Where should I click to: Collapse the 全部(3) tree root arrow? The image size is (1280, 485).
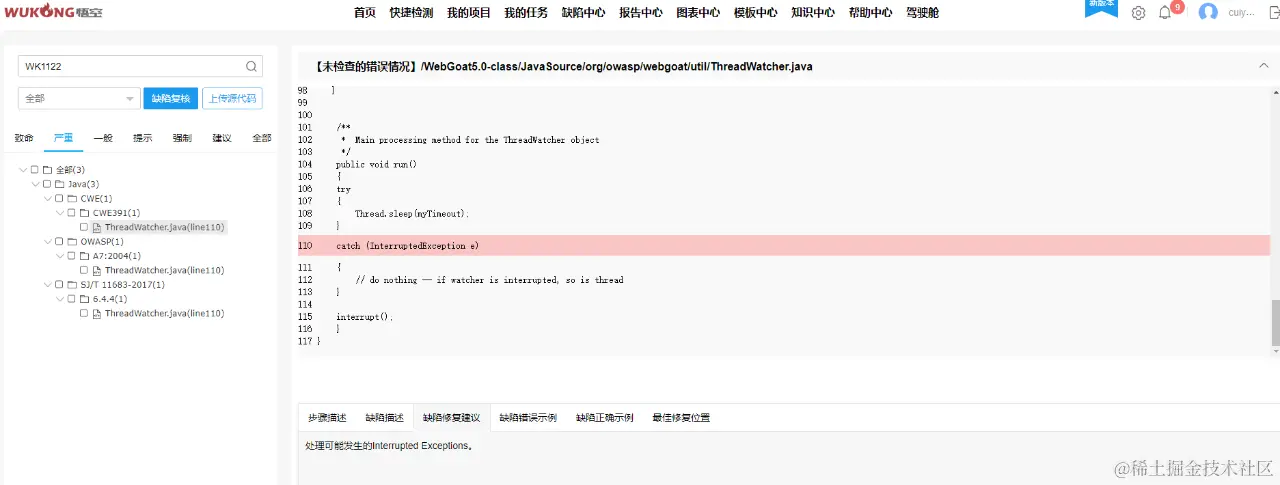tap(23, 170)
